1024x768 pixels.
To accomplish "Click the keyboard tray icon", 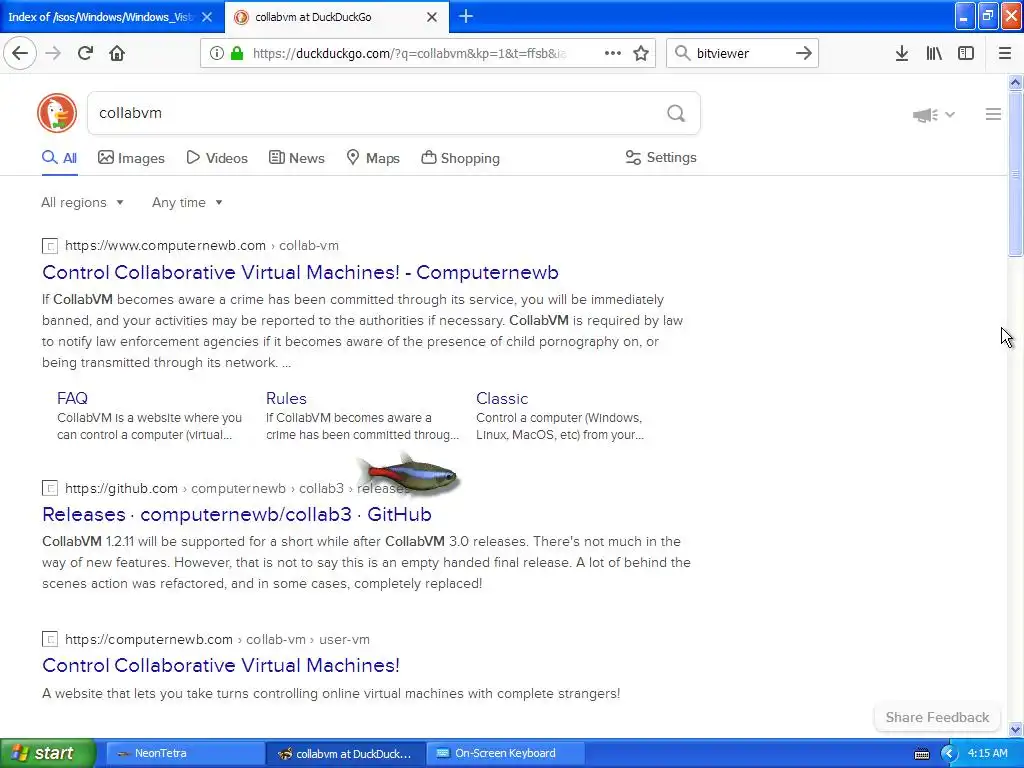I will 921,754.
